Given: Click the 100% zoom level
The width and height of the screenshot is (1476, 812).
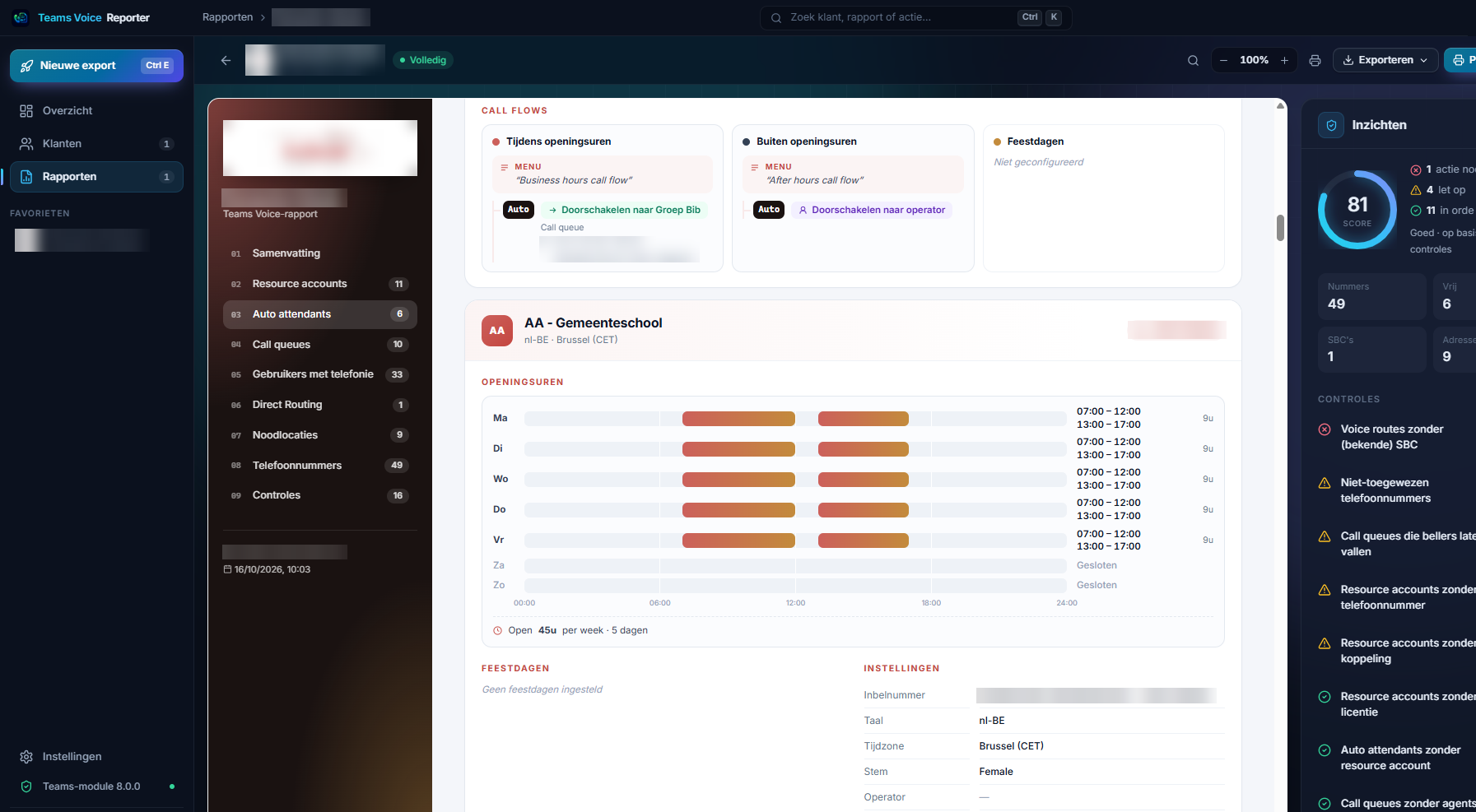Looking at the screenshot, I should pyautogui.click(x=1254, y=60).
